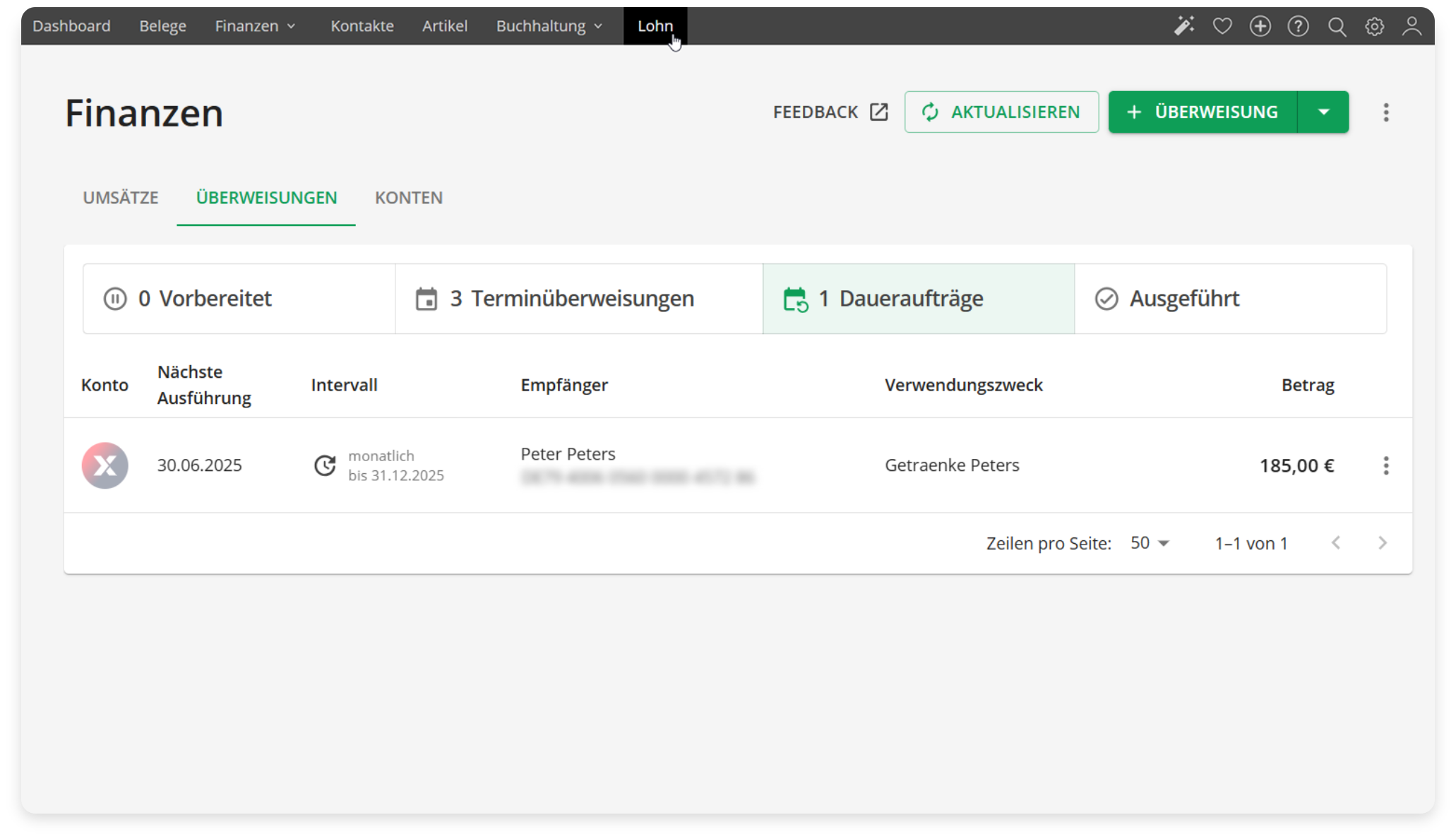Show the Ausgeführt transfers filter

click(x=1230, y=299)
